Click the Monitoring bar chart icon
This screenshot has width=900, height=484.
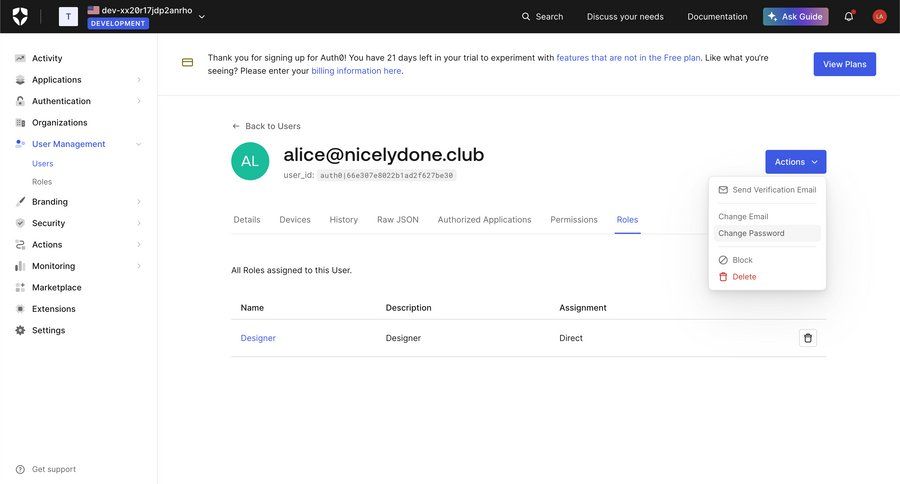[x=20, y=266]
